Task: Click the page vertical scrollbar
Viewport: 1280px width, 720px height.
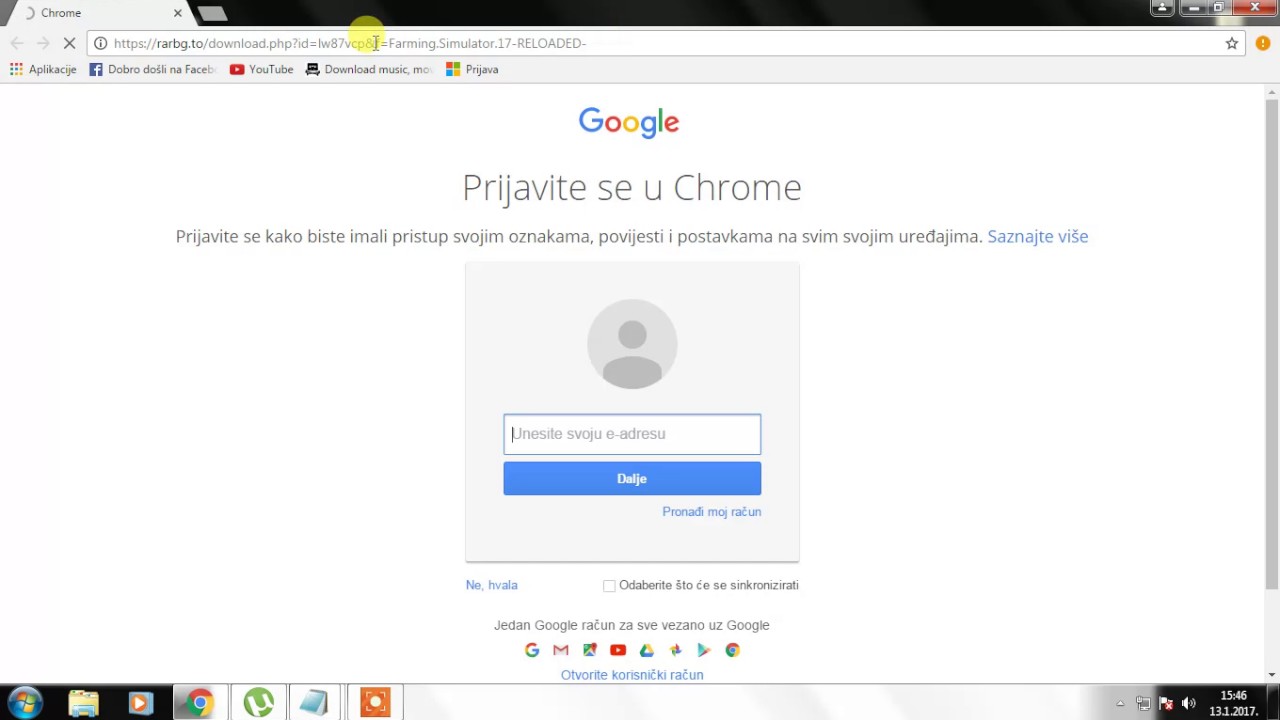Action: pyautogui.click(x=1272, y=345)
